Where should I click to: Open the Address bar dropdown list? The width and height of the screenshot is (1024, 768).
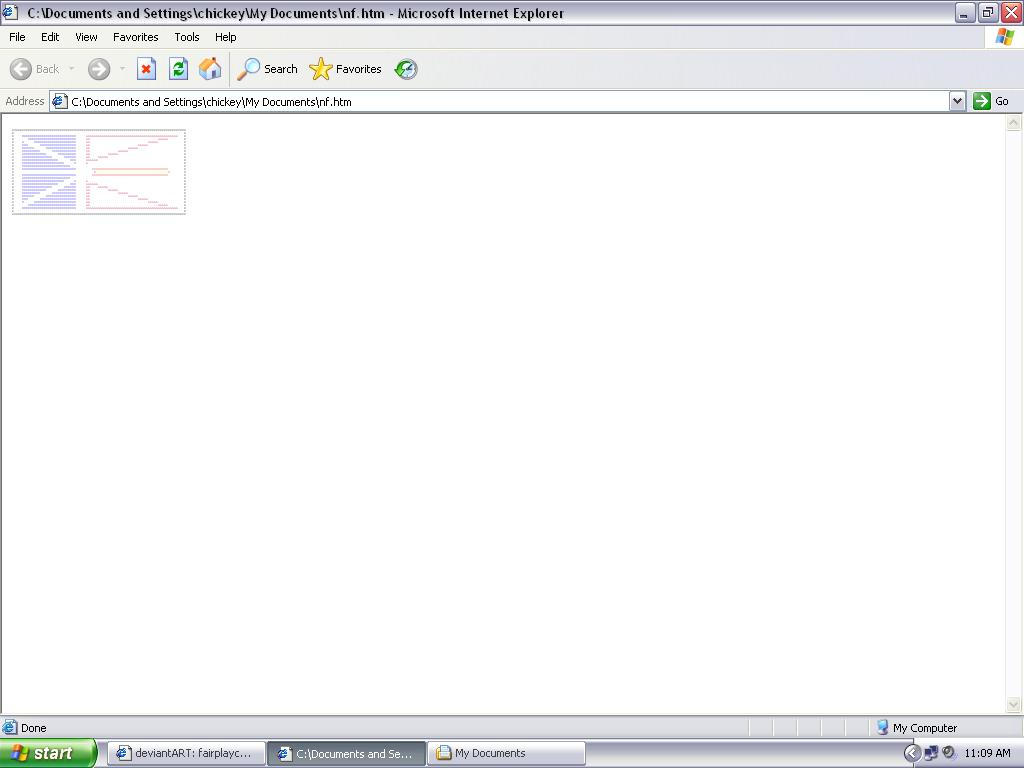click(957, 101)
